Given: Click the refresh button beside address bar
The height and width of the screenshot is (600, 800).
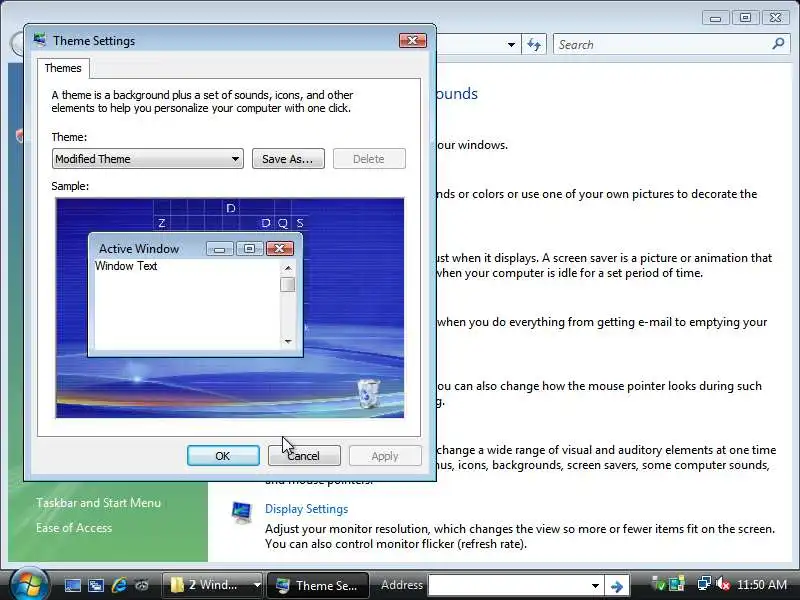Looking at the screenshot, I should [x=534, y=44].
